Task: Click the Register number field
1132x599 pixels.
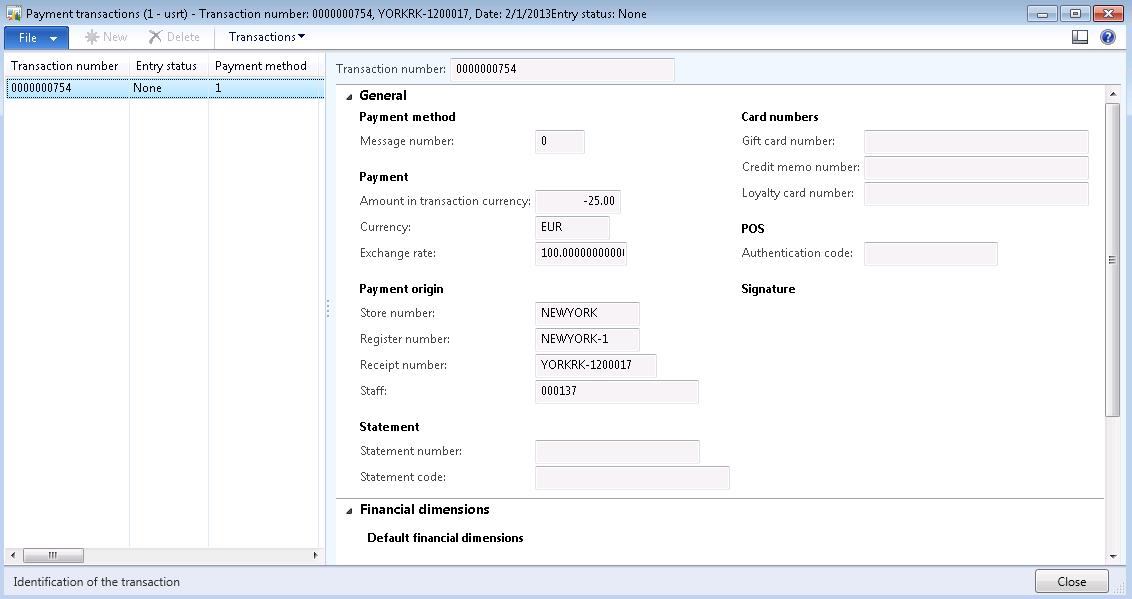Action: [x=587, y=339]
